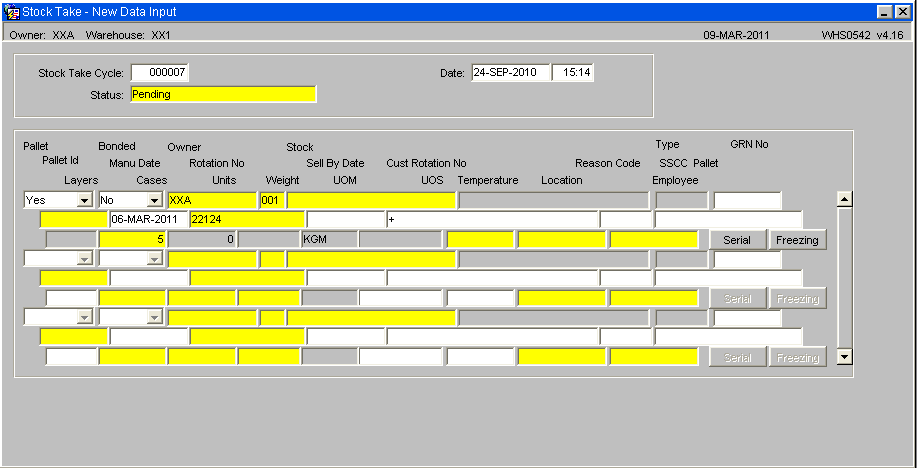Click the scrollbar down arrow
The image size is (917, 468).
tap(844, 356)
